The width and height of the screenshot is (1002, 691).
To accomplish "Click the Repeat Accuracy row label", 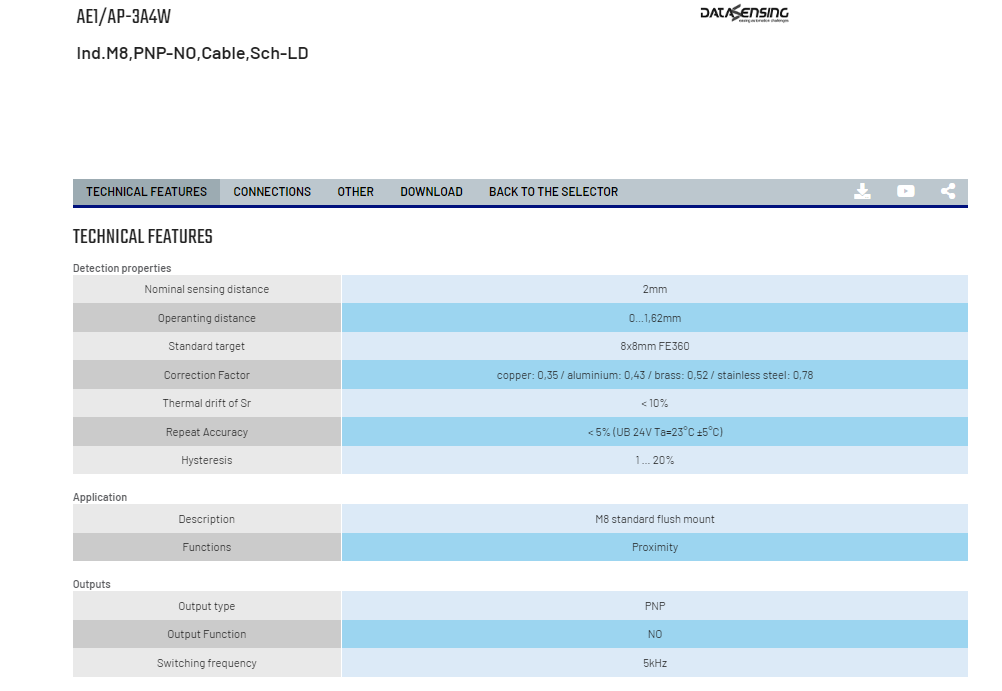I will [x=206, y=432].
